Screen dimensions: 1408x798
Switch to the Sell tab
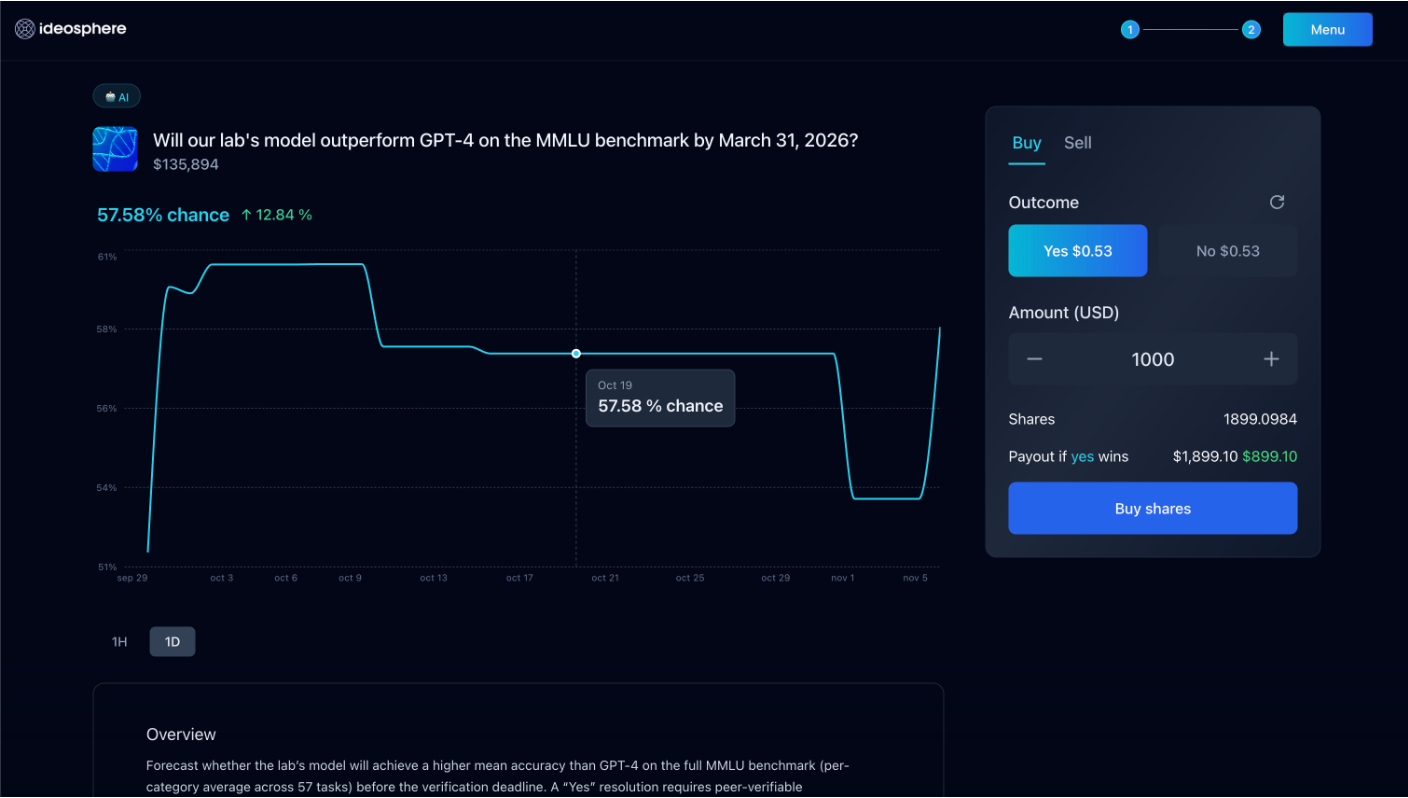1077,143
